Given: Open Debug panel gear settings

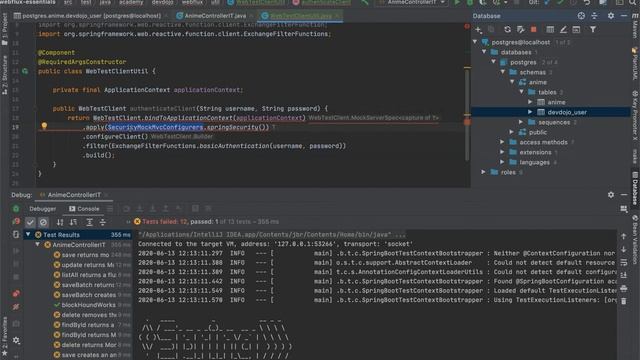Looking at the screenshot, I should [611, 195].
